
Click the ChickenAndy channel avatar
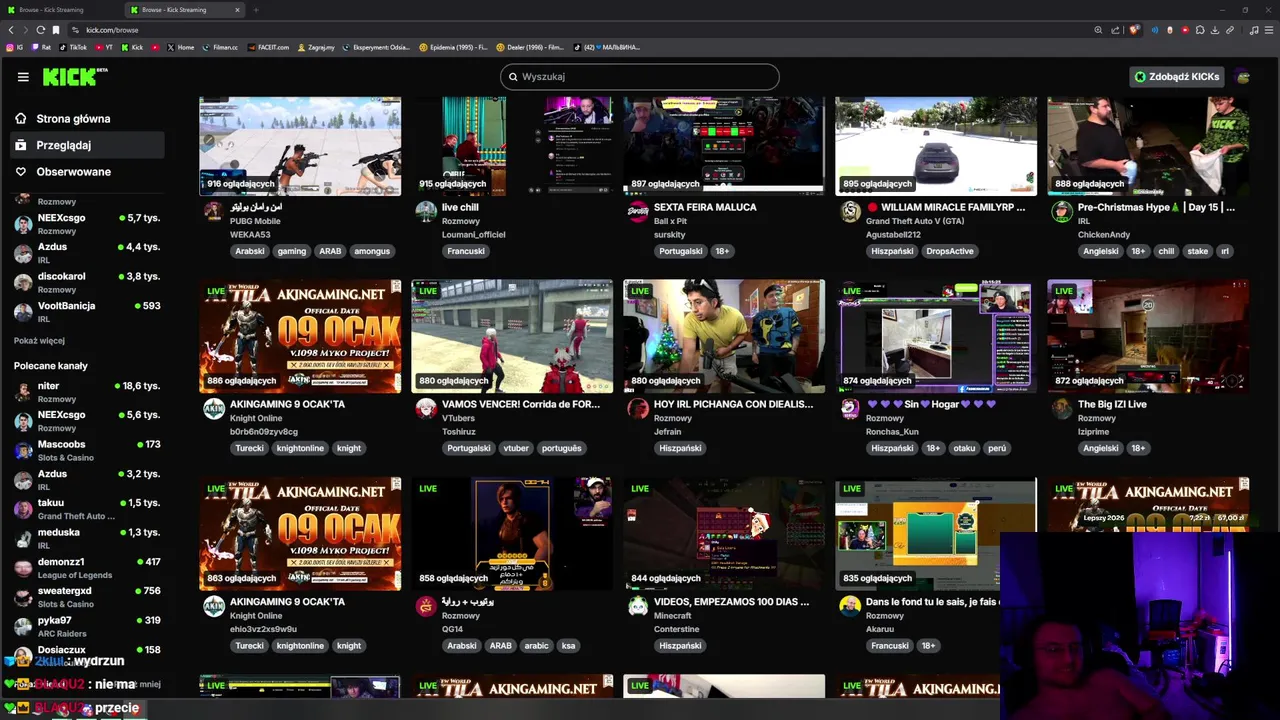[x=1062, y=211]
